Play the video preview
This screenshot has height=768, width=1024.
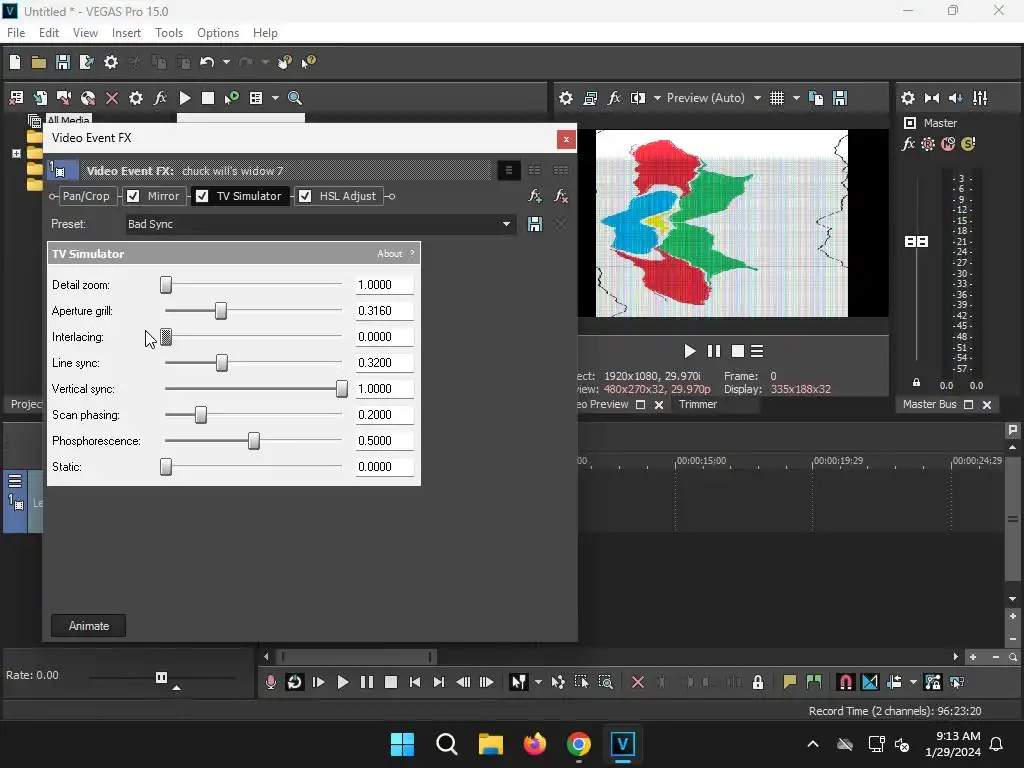690,351
